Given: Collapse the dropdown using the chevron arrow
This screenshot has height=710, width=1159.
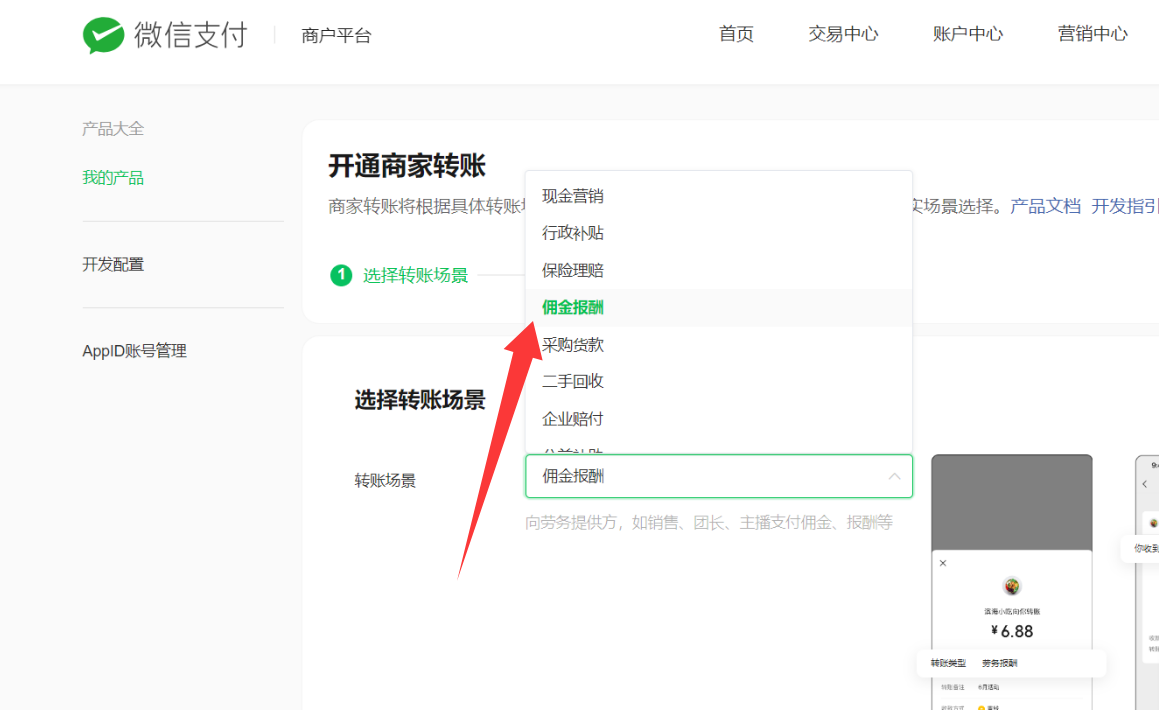Looking at the screenshot, I should pyautogui.click(x=894, y=476).
